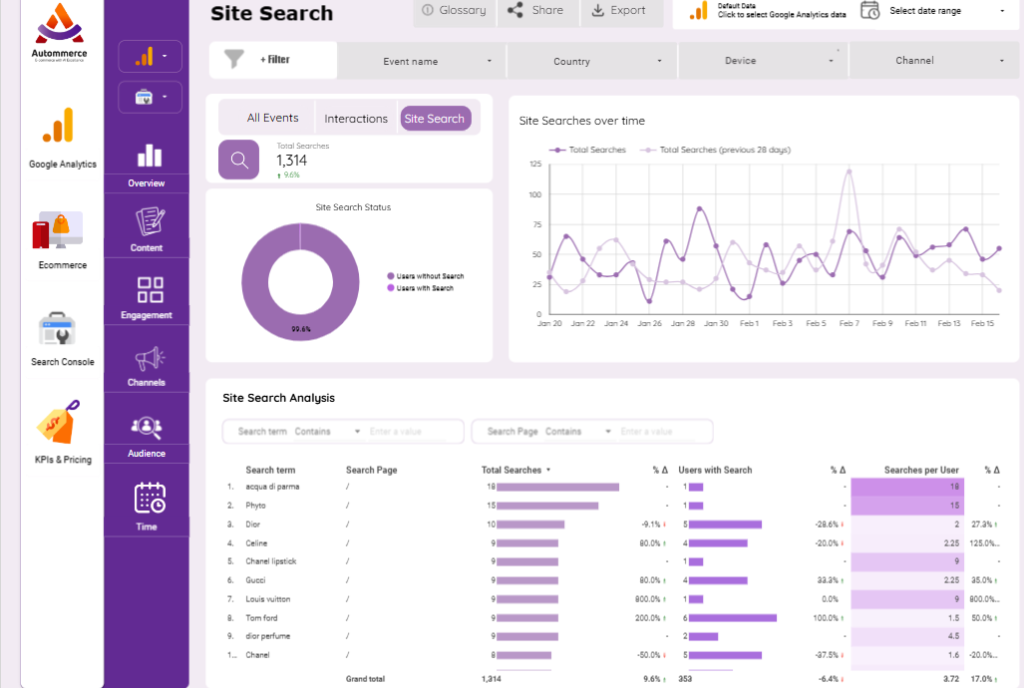Click the Site Searches over time chart title

(582, 121)
